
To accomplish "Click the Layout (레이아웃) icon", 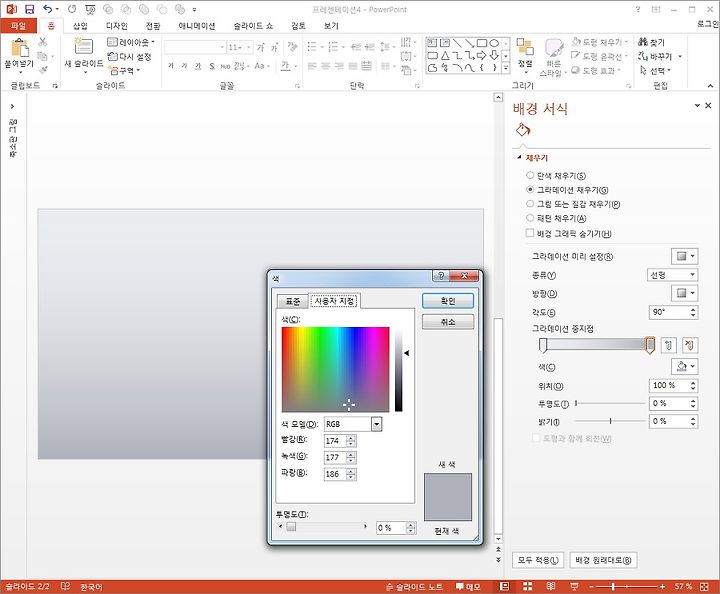I will pos(112,42).
